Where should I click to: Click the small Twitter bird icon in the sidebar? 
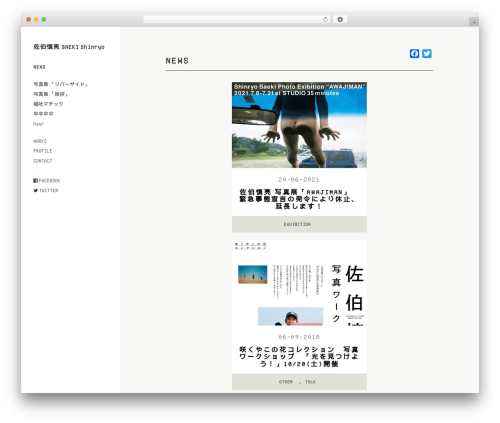point(35,191)
